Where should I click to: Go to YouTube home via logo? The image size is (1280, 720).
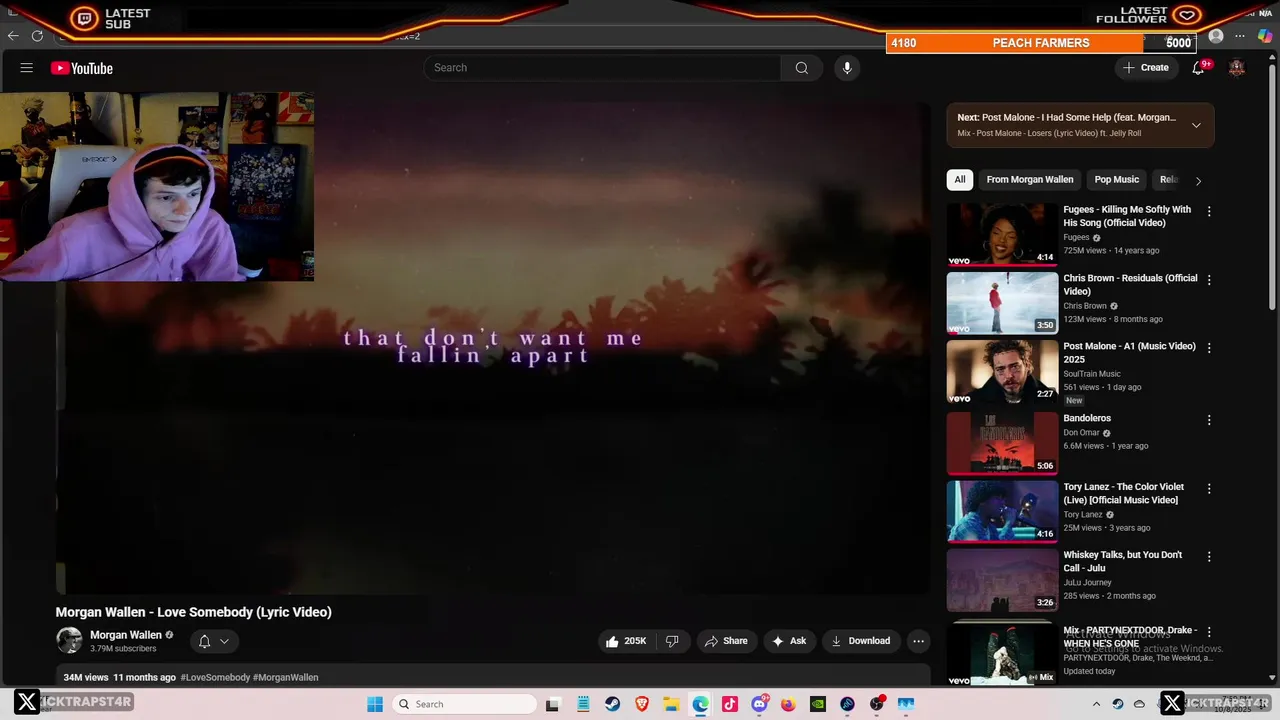point(82,68)
